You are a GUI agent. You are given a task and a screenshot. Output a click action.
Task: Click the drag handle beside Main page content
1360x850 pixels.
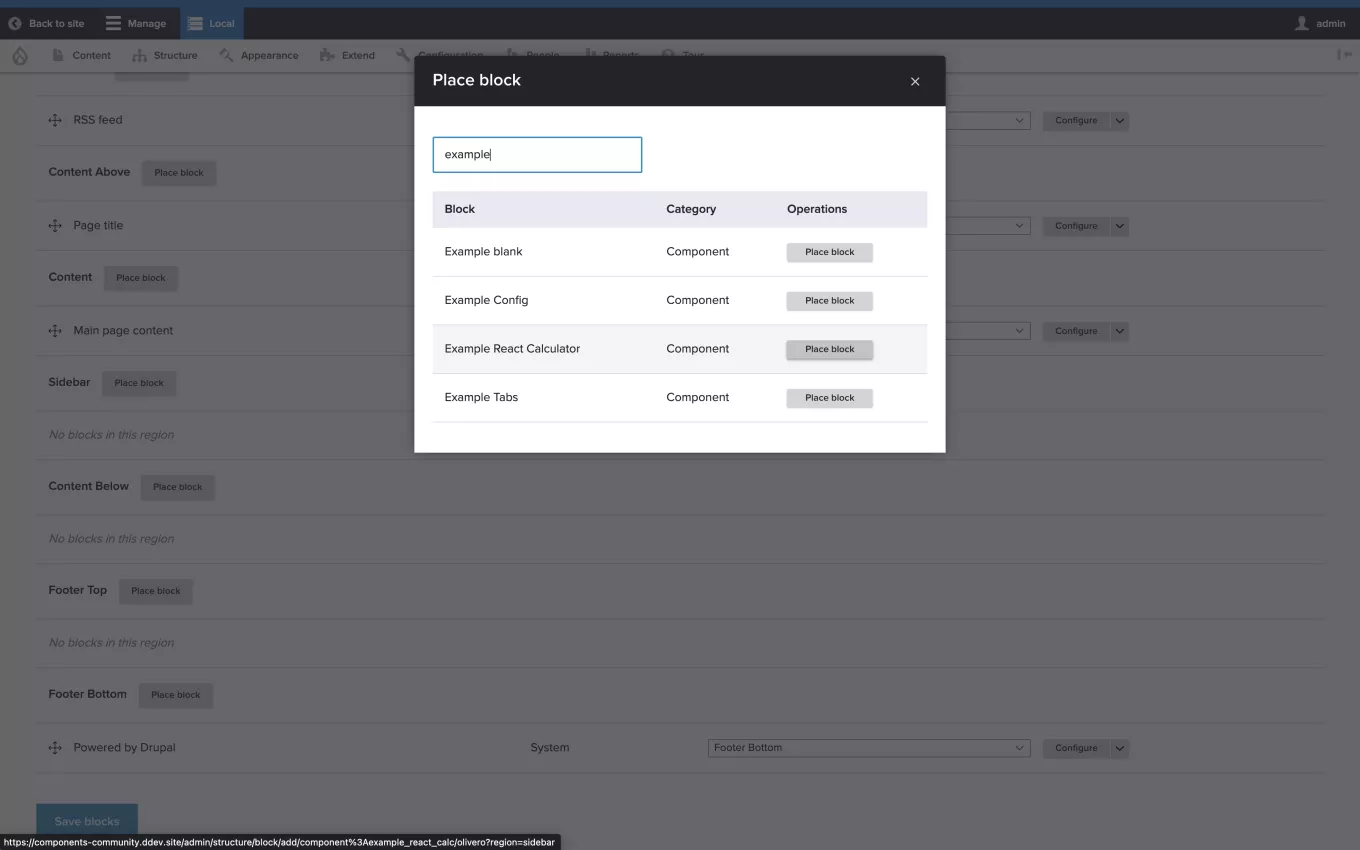click(x=55, y=331)
